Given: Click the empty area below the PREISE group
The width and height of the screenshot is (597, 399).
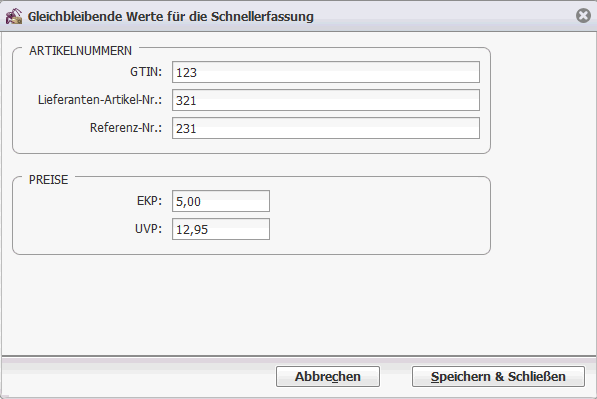Looking at the screenshot, I should click(251, 305).
